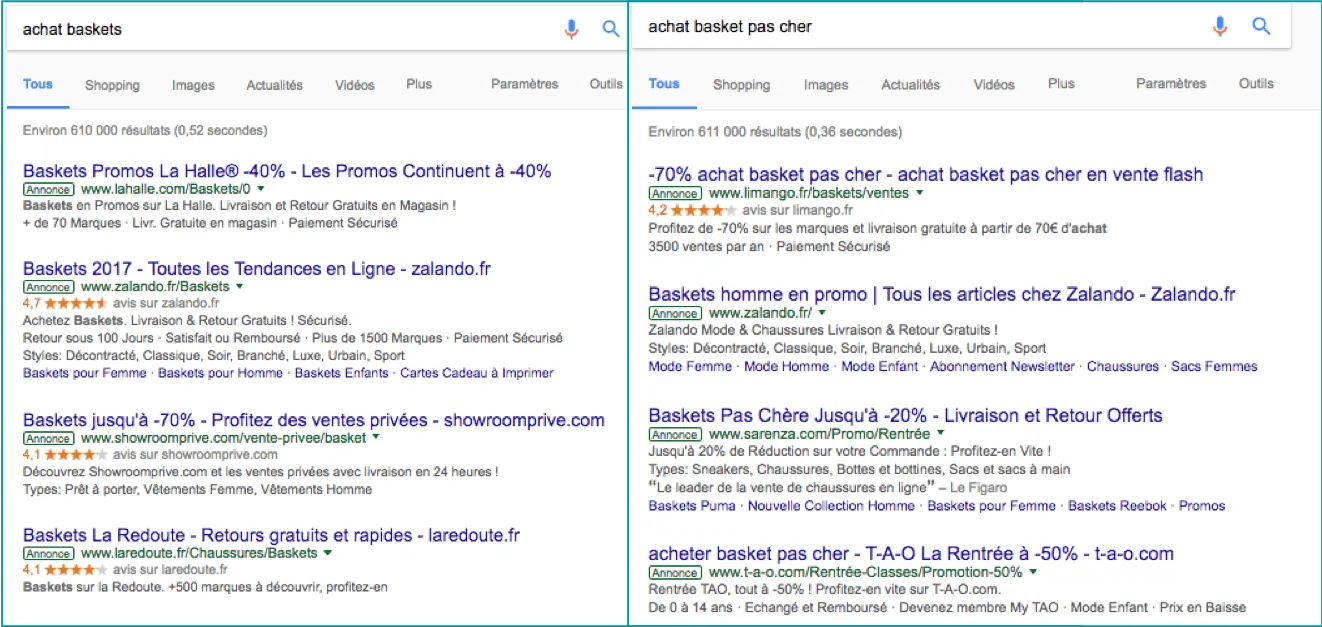Click microphone icon in 'achat basket pas cher' search
Image resolution: width=1322 pixels, height=627 pixels.
pos(1220,27)
